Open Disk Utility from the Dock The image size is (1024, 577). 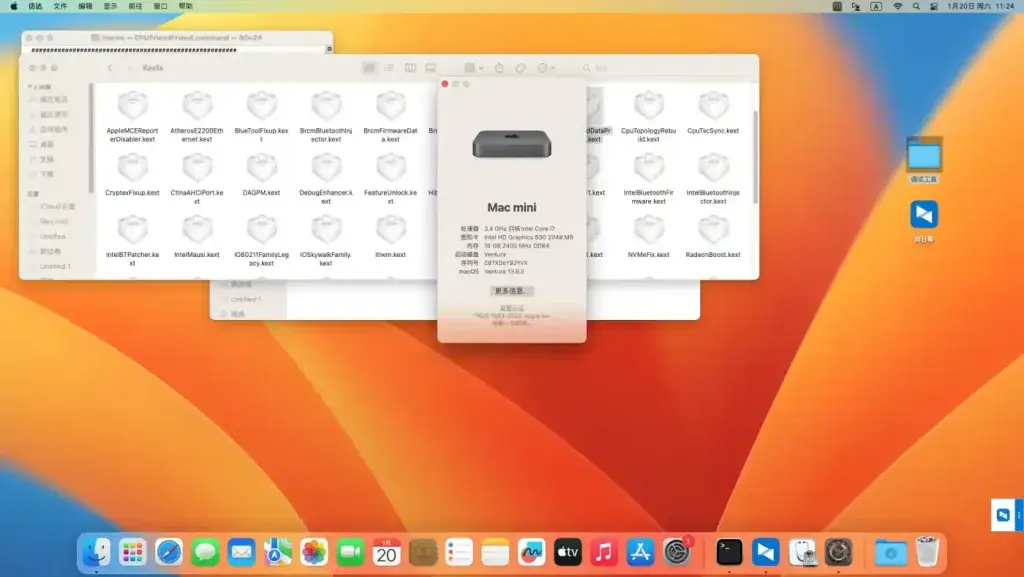click(802, 553)
